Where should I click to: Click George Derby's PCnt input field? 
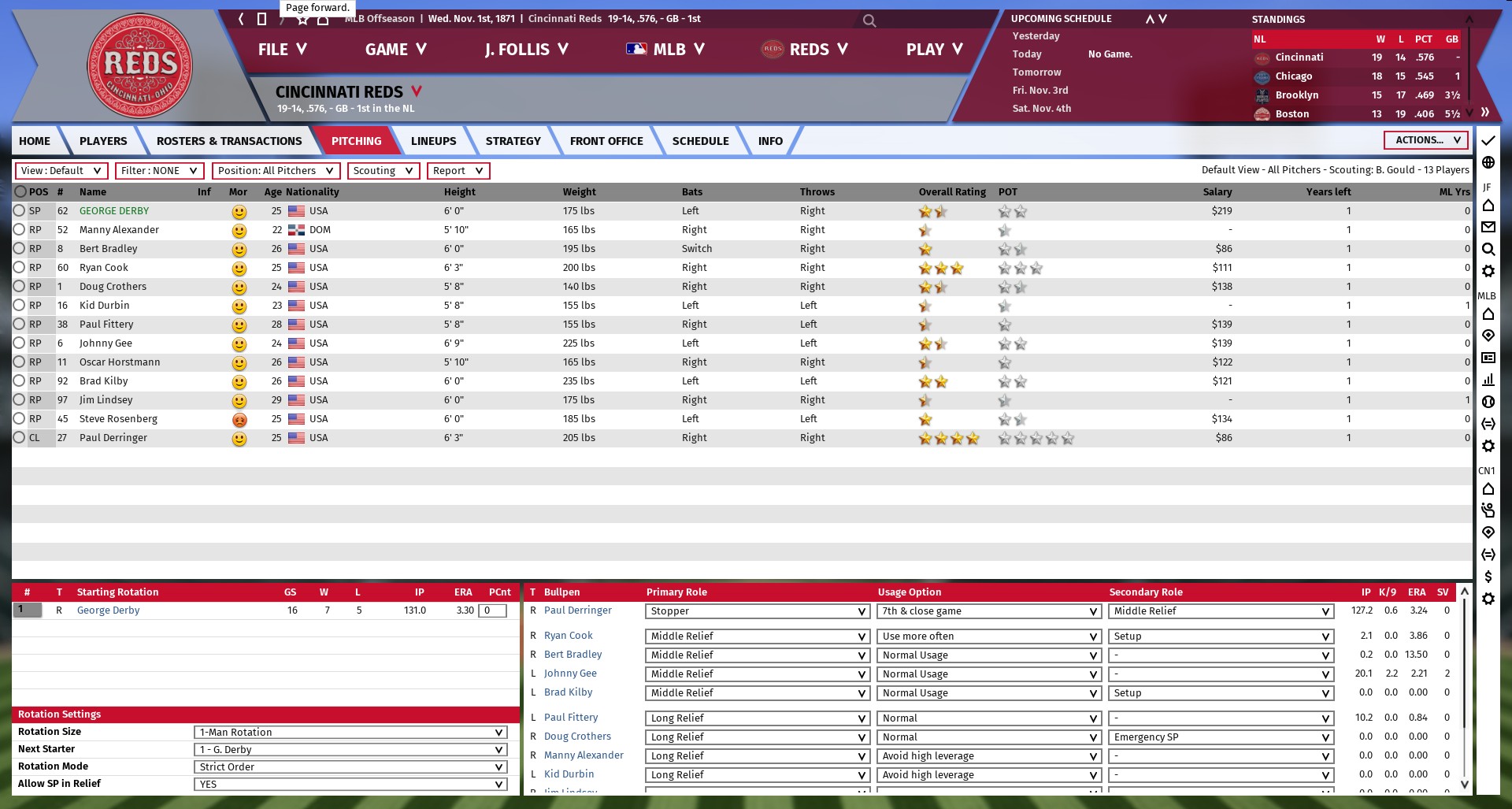pos(492,610)
